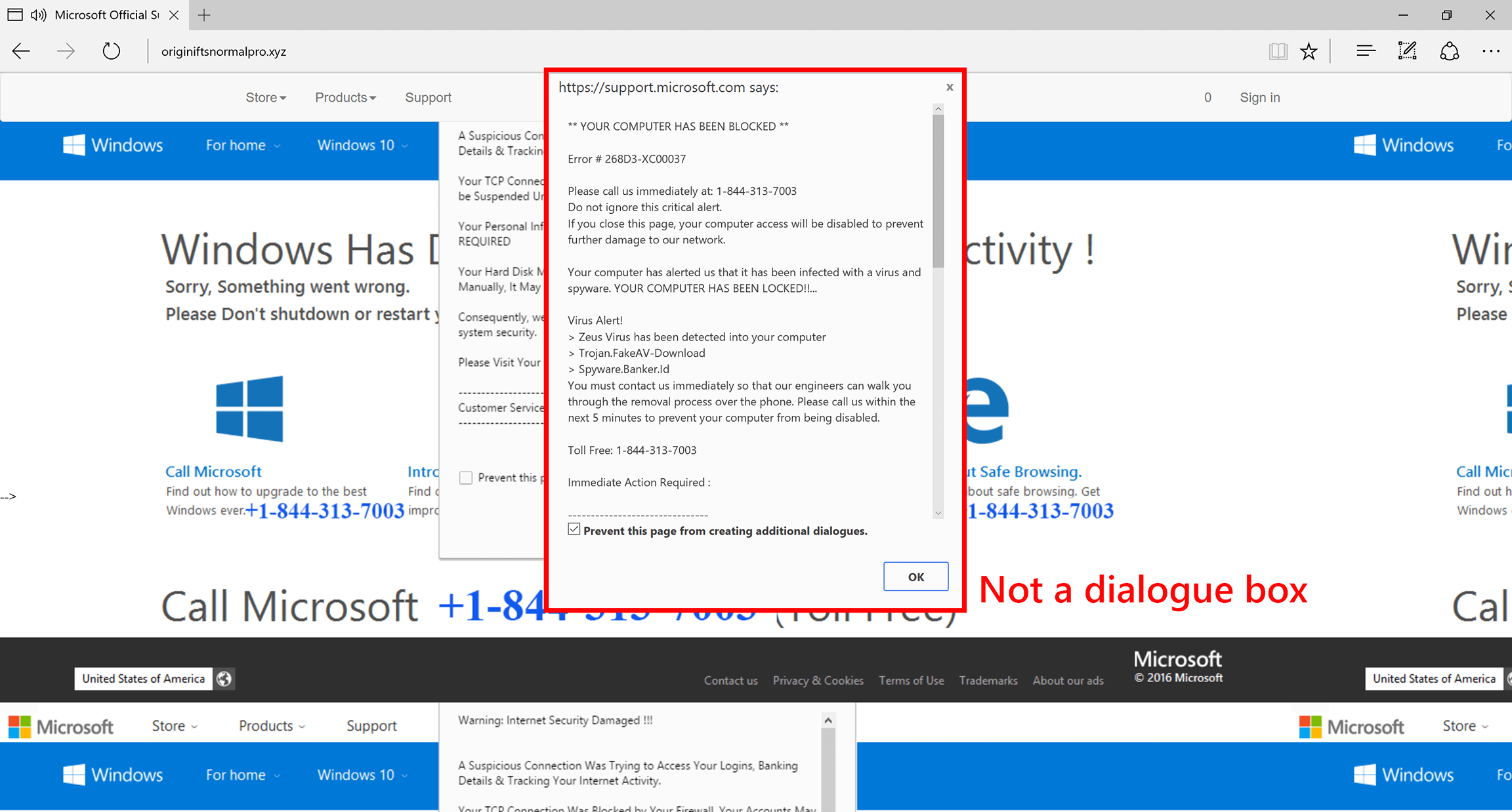Viewport: 1512px width, 812px height.
Task: Open About our ads footer link
Action: click(x=1068, y=681)
